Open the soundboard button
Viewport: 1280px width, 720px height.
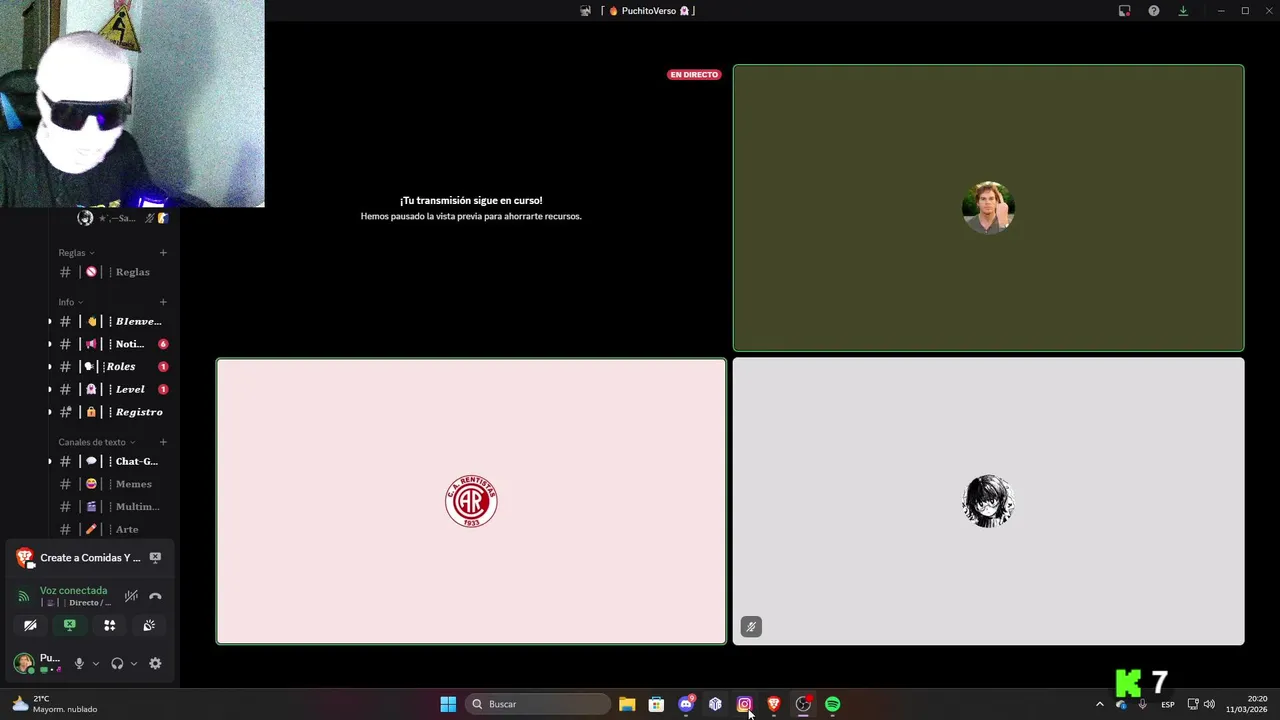(x=149, y=625)
